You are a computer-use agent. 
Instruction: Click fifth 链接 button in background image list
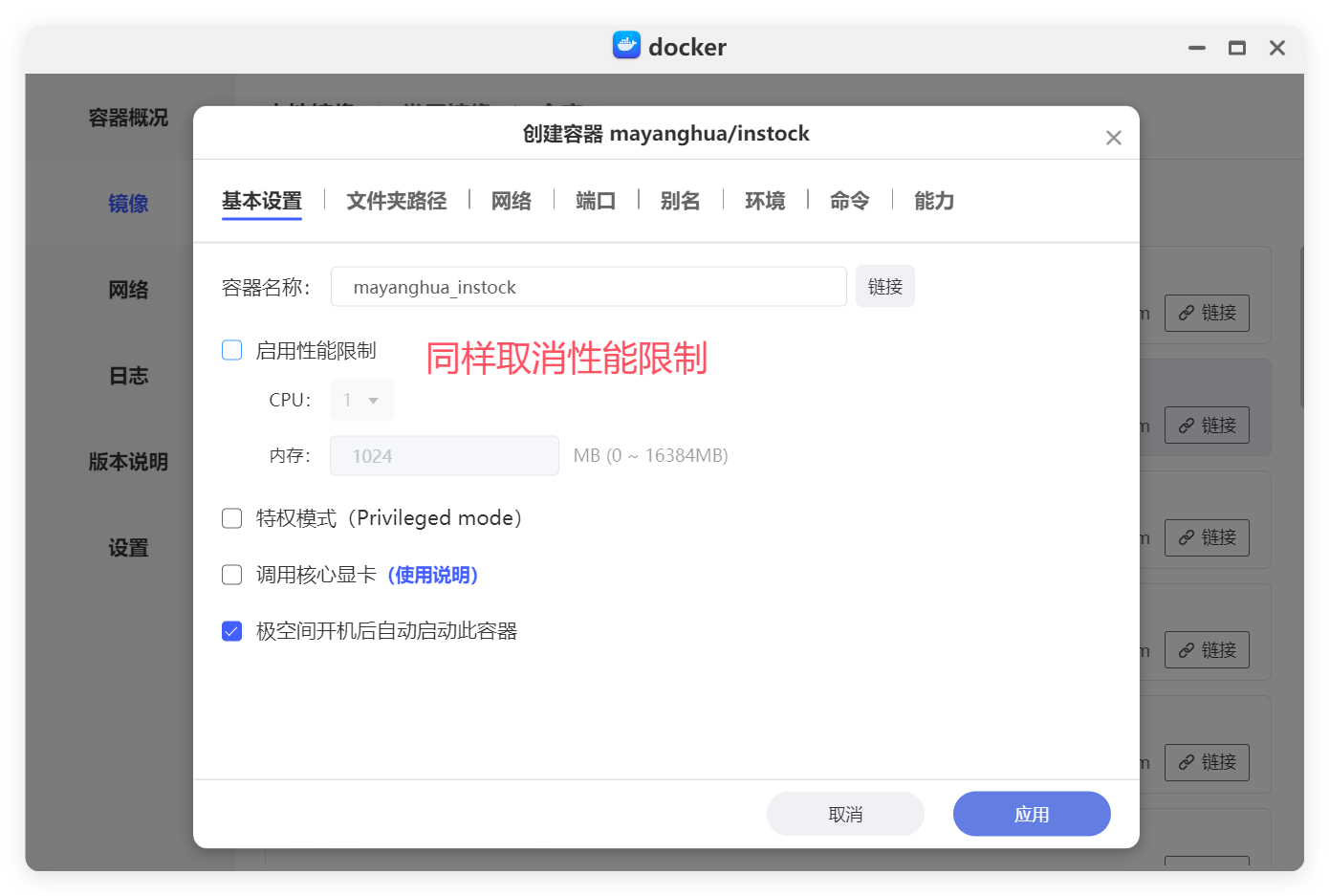click(x=1207, y=762)
